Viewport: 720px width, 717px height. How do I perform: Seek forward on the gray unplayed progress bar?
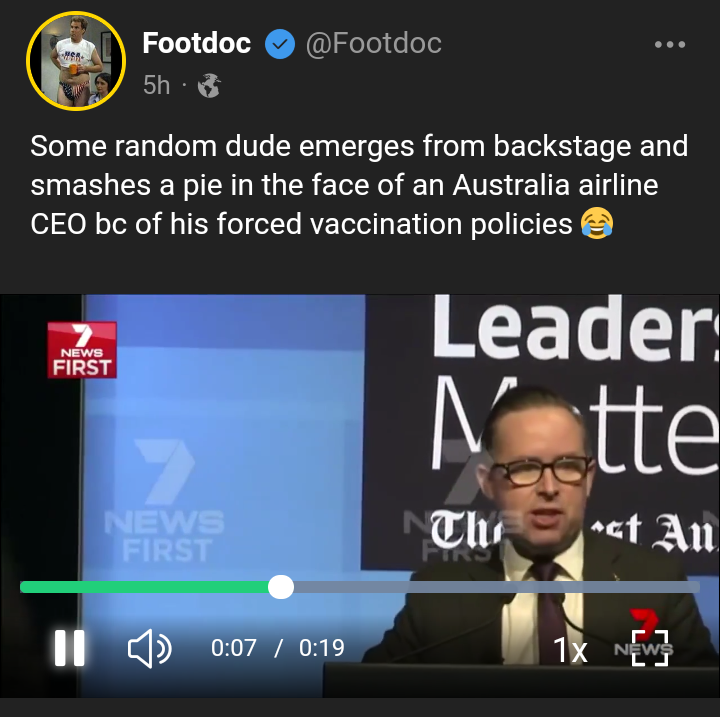point(496,587)
